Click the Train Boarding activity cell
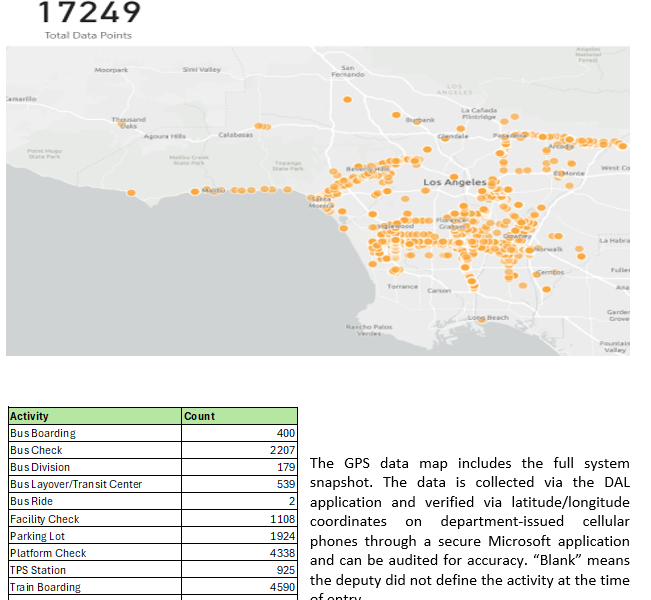The width and height of the screenshot is (651, 600). (x=94, y=587)
